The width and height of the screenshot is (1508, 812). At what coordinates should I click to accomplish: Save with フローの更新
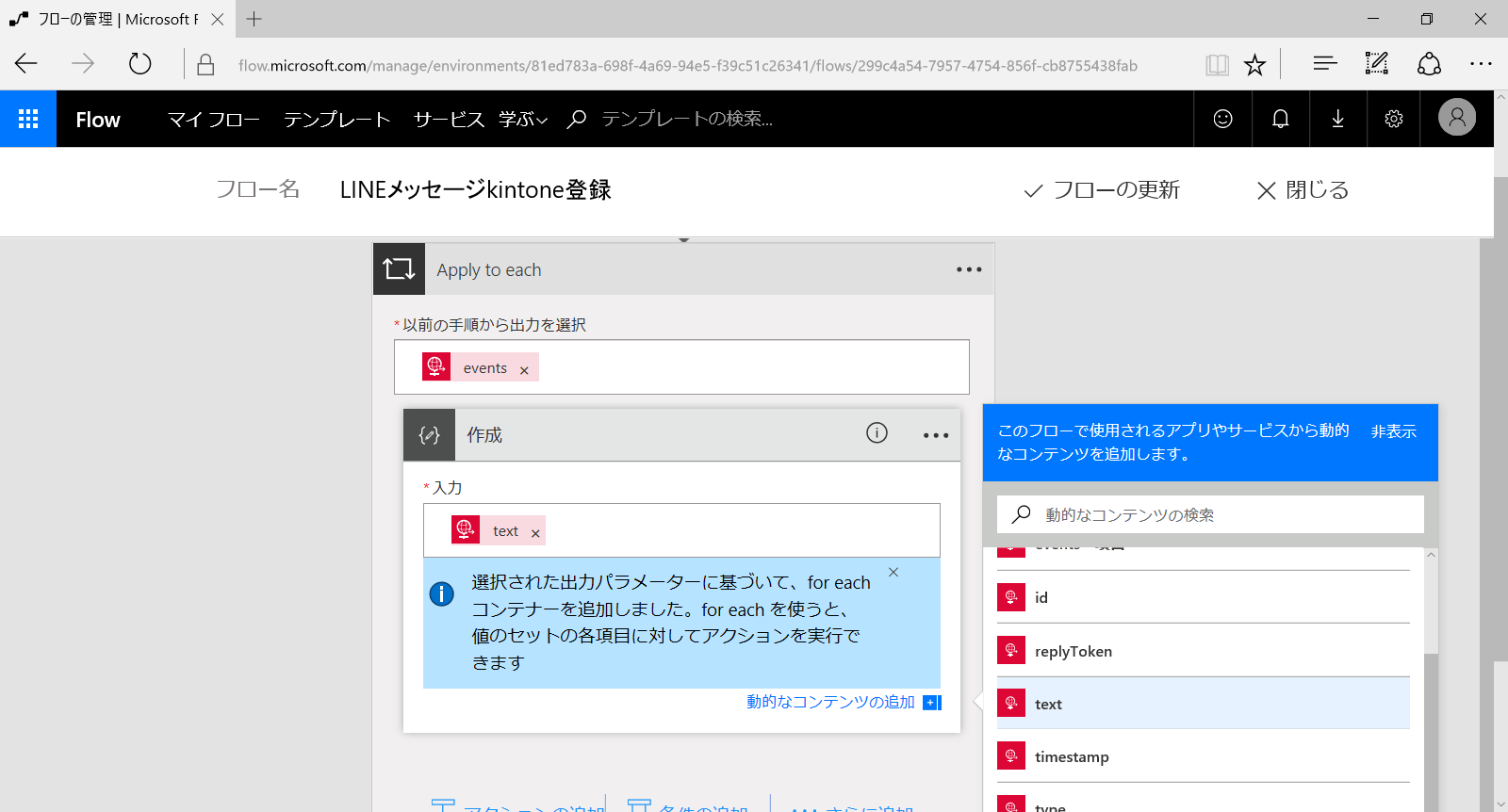pyautogui.click(x=1102, y=190)
